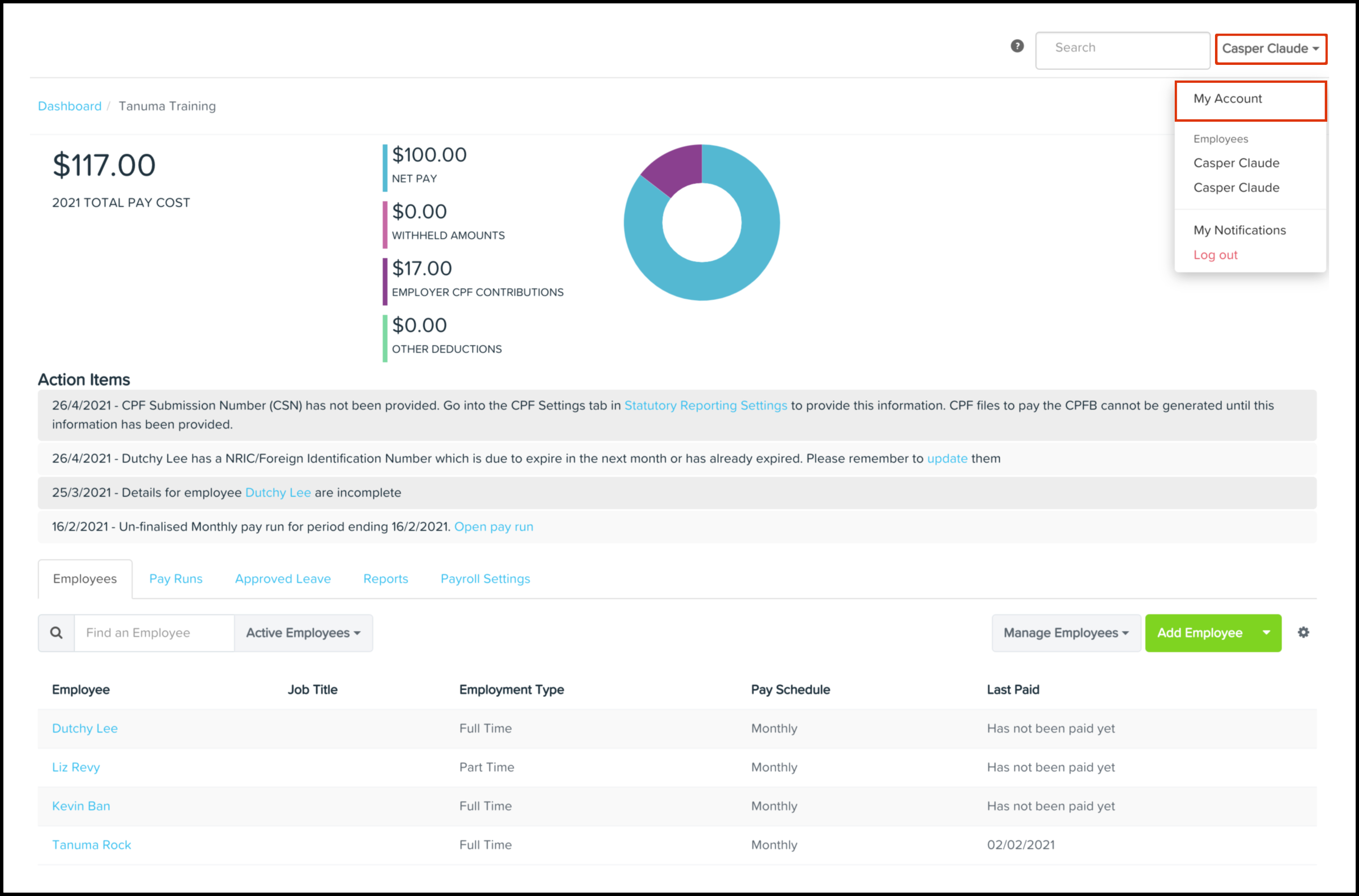Screen dimensions: 1359x896
Task: Expand the Manage Employees dropdown
Action: (x=1065, y=633)
